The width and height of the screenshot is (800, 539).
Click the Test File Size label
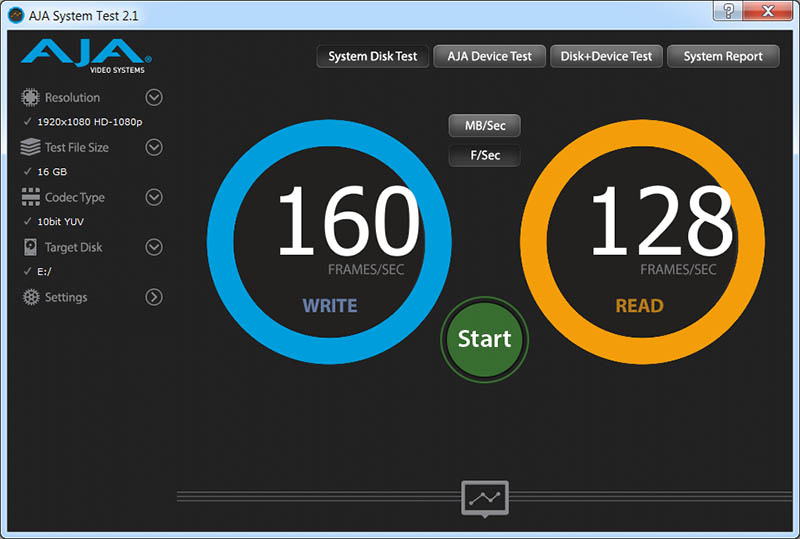tap(77, 148)
